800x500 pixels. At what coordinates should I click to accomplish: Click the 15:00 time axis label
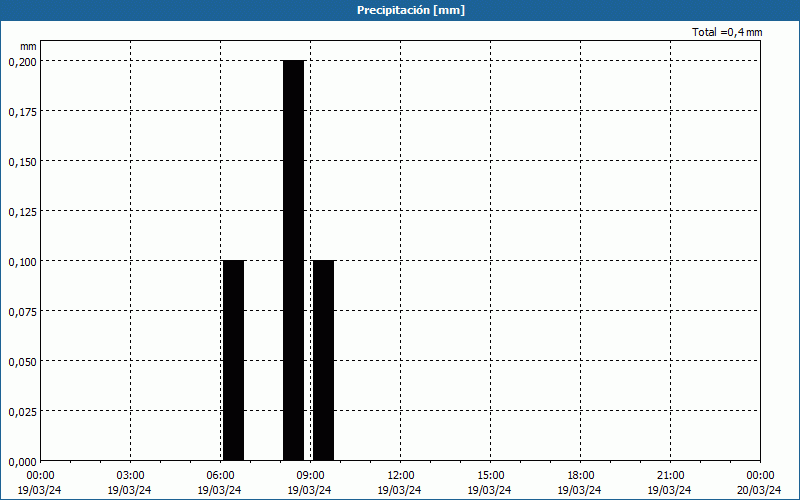pyautogui.click(x=490, y=476)
